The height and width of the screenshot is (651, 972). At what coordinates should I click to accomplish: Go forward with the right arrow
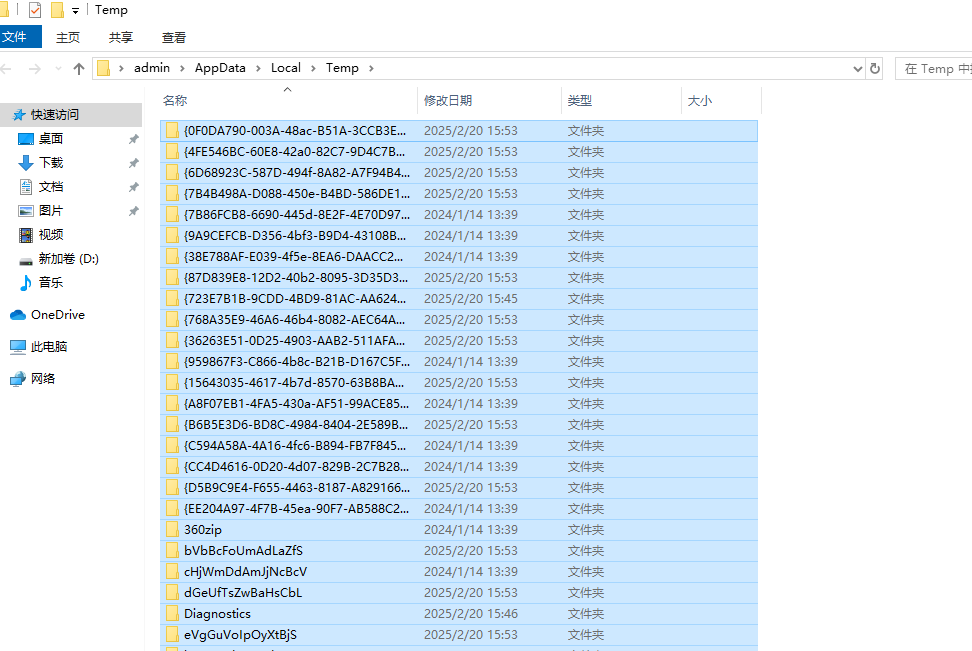tap(35, 69)
